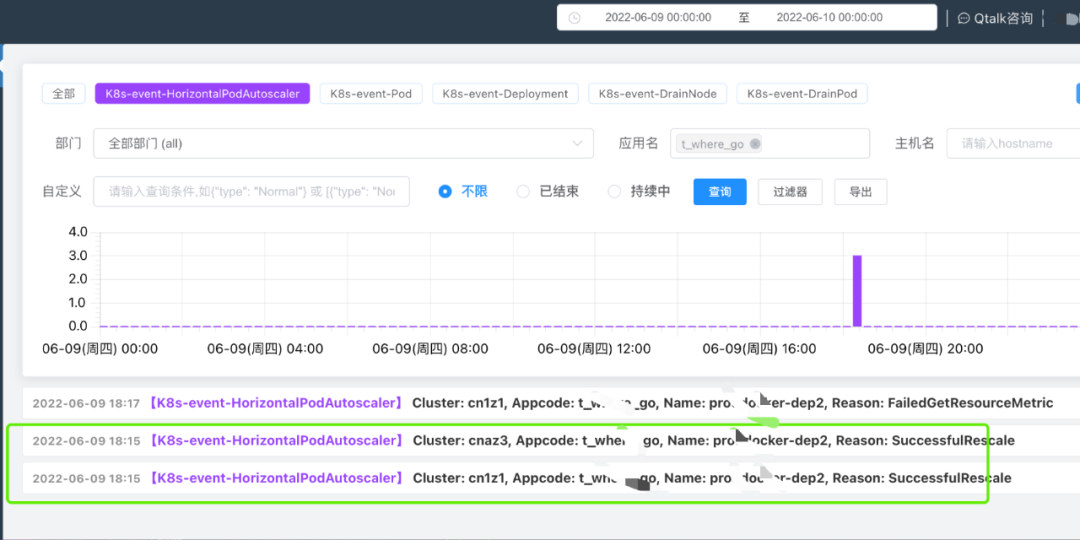
Task: Remove the t_where_go tag with its x icon
Action: [x=755, y=144]
